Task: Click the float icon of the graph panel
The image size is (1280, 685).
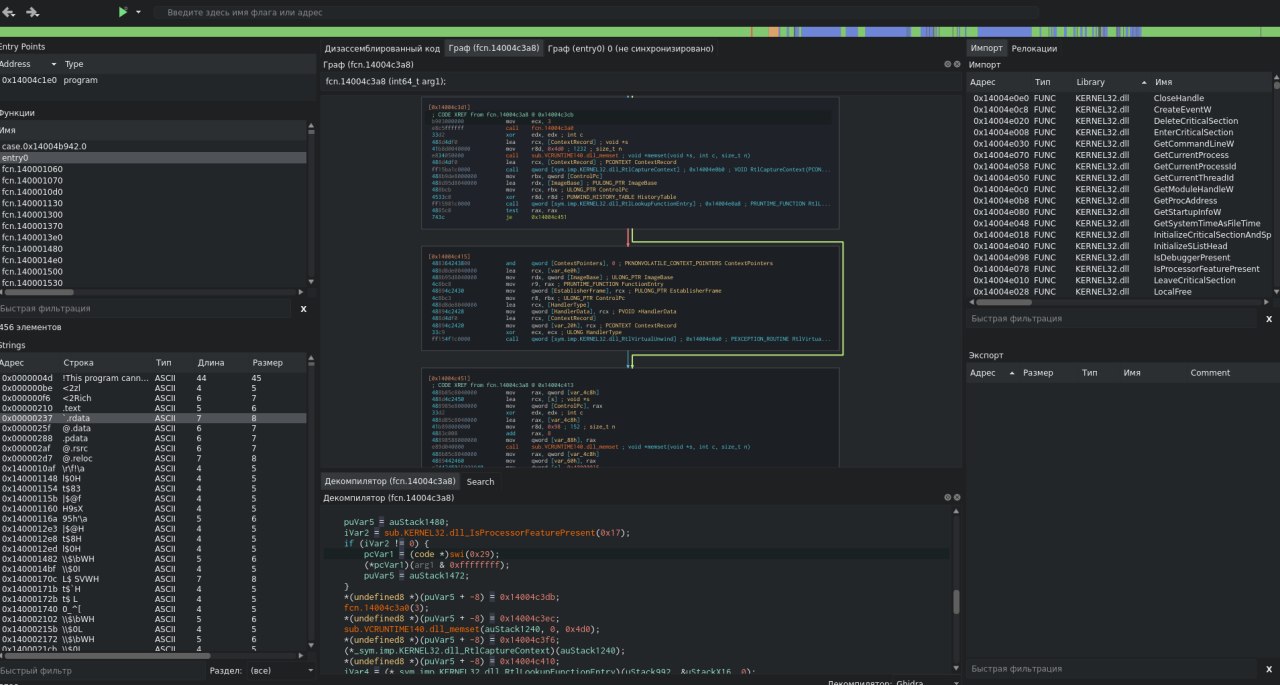Action: tap(946, 64)
